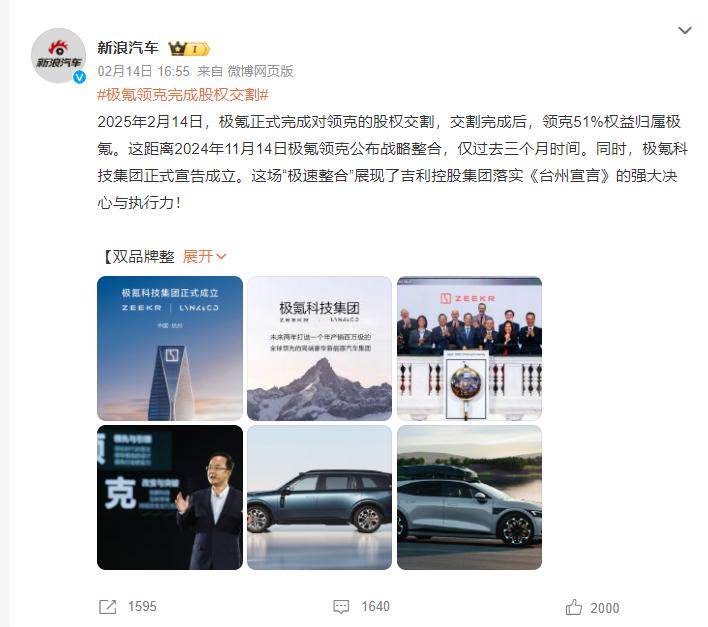Open the comments speech bubble icon
708x627 pixels.
341,607
